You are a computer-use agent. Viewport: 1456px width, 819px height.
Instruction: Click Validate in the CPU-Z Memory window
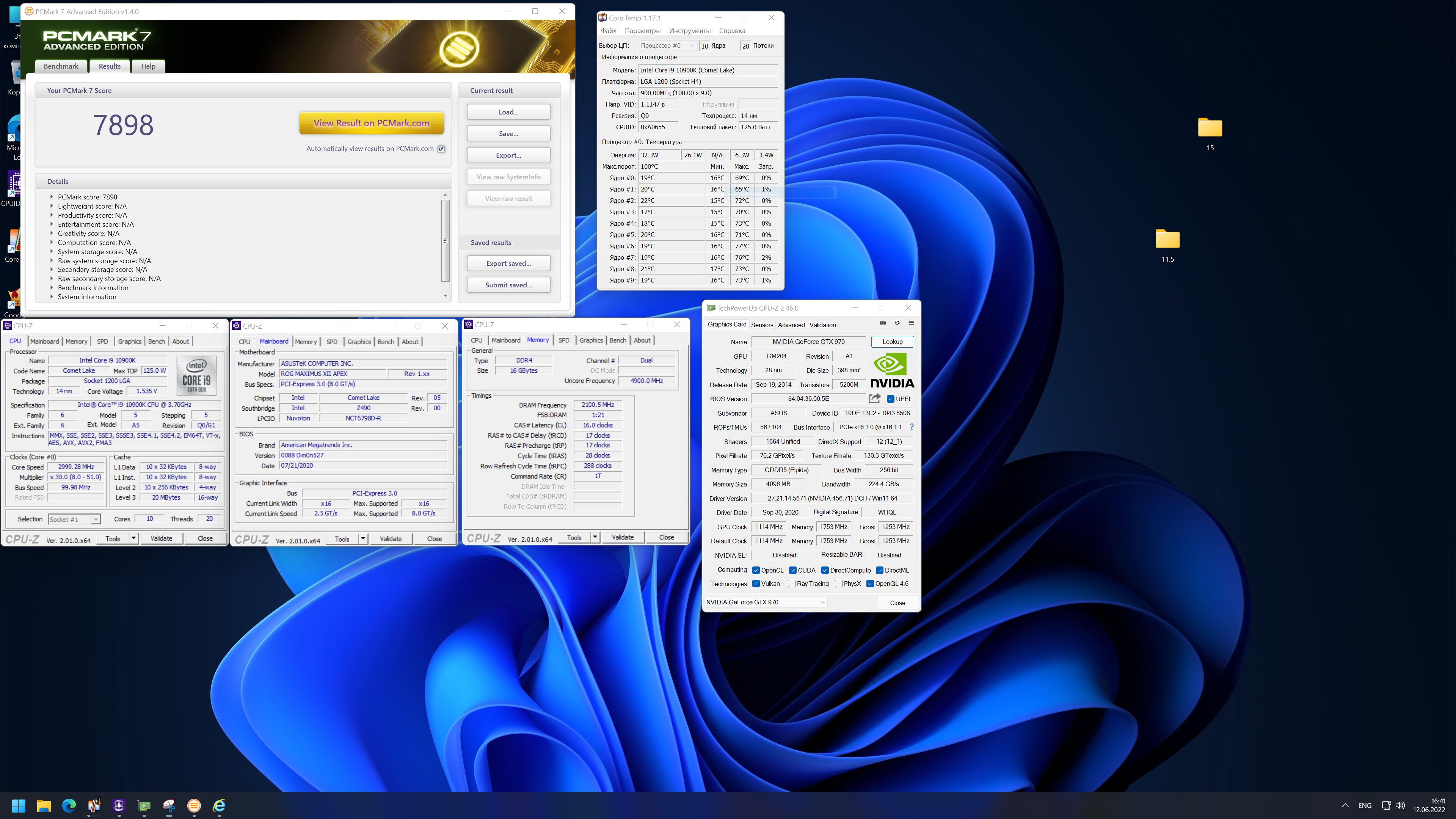tap(622, 538)
